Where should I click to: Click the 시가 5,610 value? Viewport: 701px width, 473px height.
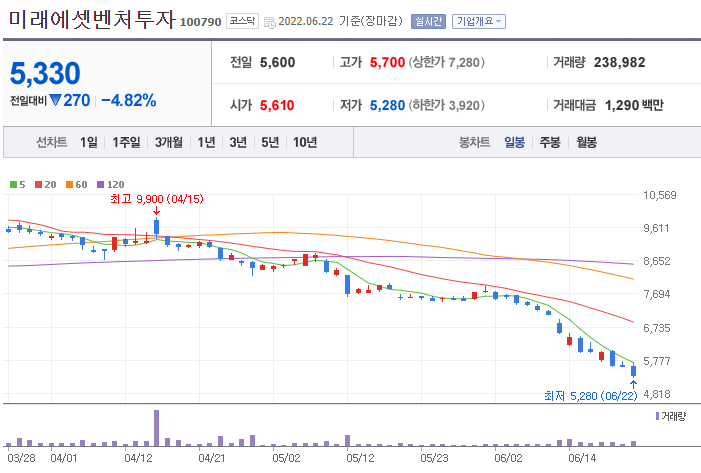tap(277, 105)
